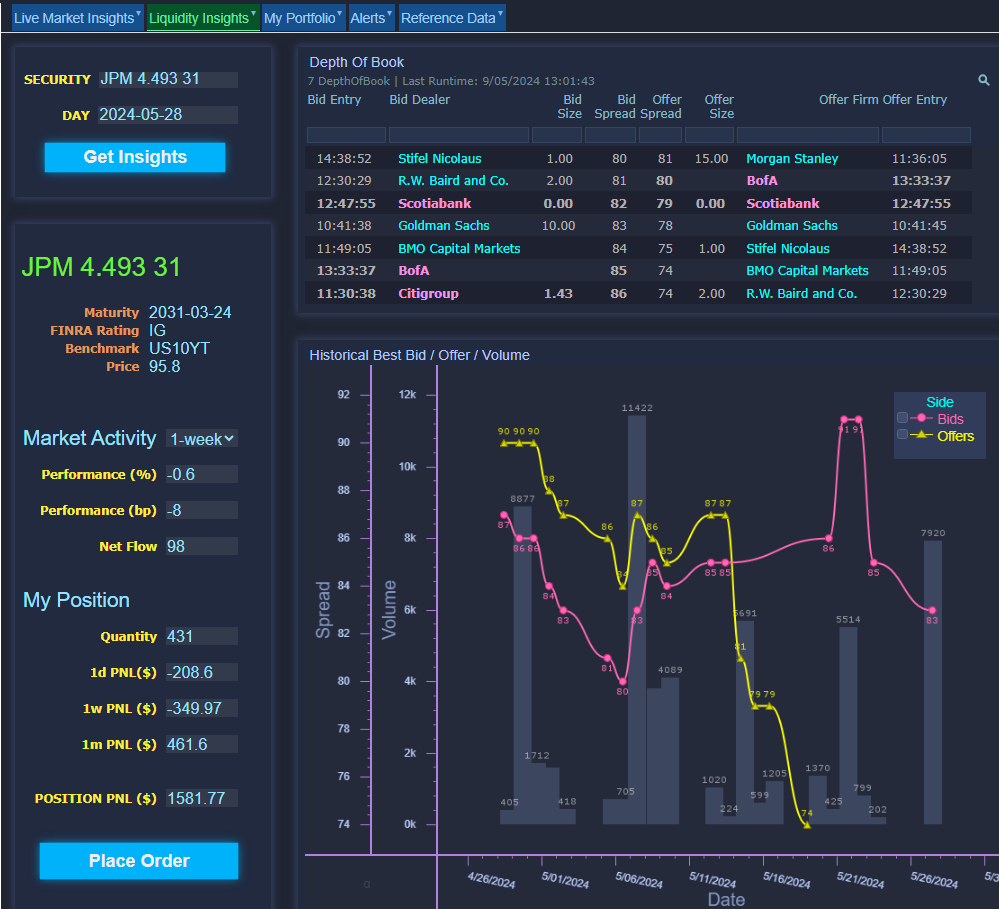Click the offer data point labeled 74
Viewport: 999px width, 909px height.
coord(807,825)
